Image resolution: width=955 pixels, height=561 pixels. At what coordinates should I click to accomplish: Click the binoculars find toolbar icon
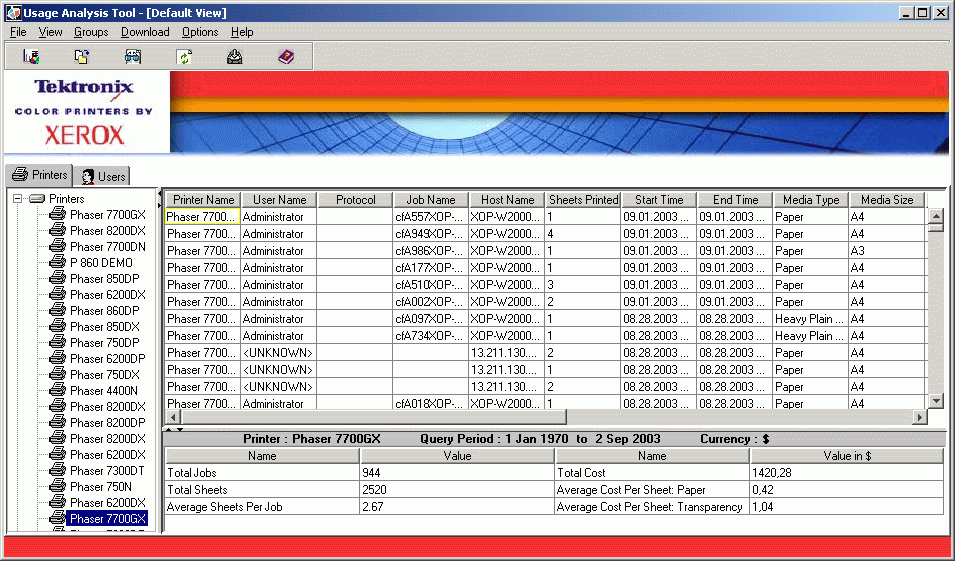[133, 57]
